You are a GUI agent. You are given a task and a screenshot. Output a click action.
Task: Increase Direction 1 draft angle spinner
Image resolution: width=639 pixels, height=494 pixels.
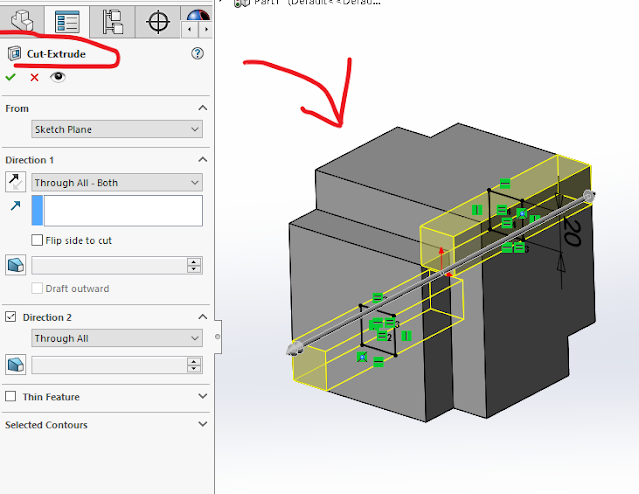[x=194, y=262]
